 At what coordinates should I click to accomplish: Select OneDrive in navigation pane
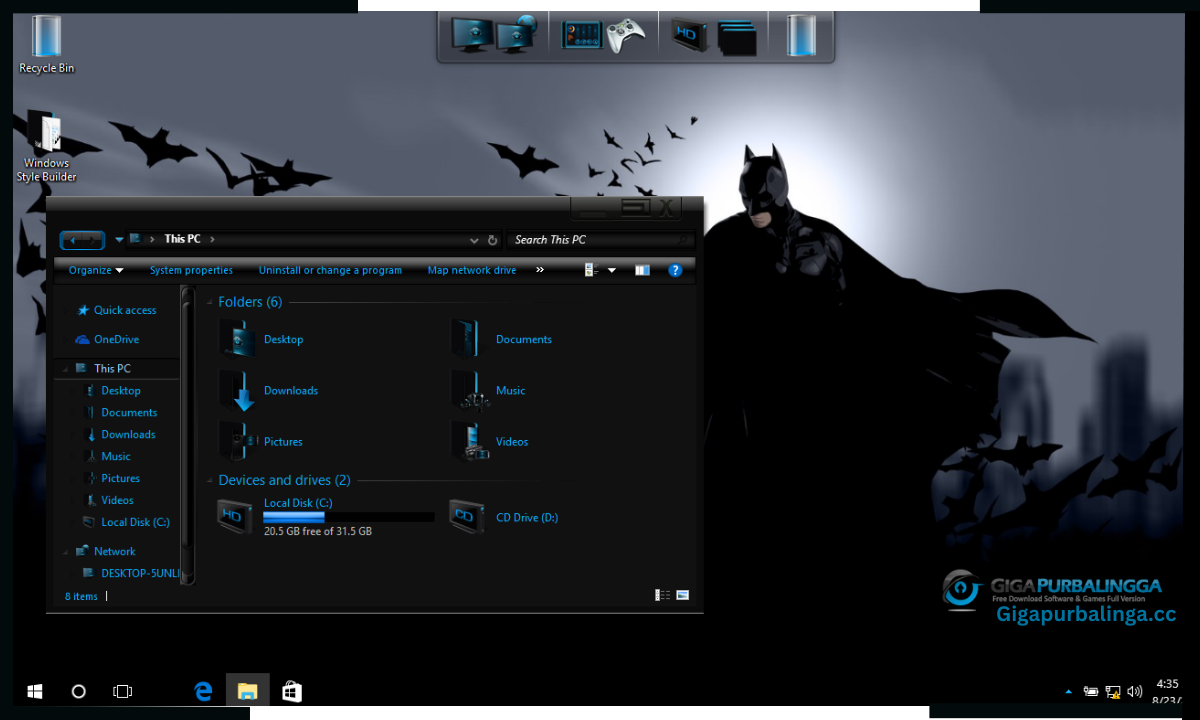point(107,339)
